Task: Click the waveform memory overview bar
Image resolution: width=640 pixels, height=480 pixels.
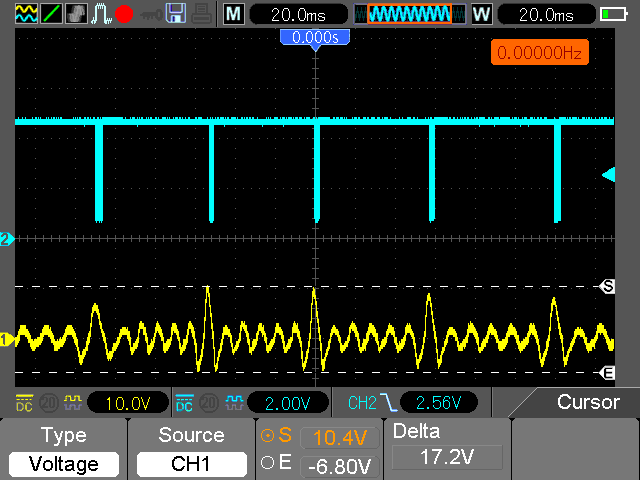Action: coord(410,14)
